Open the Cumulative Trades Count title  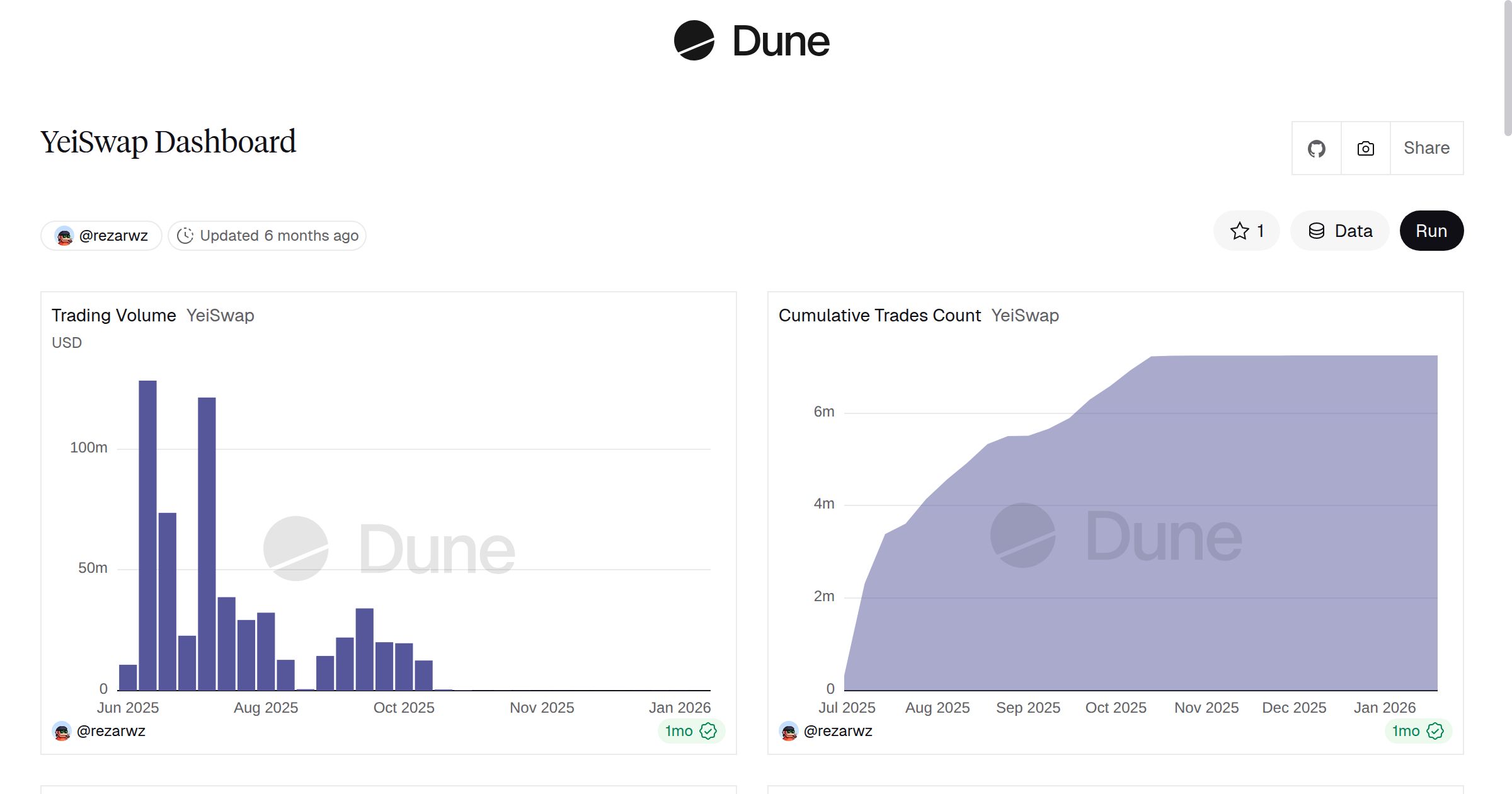coord(879,315)
